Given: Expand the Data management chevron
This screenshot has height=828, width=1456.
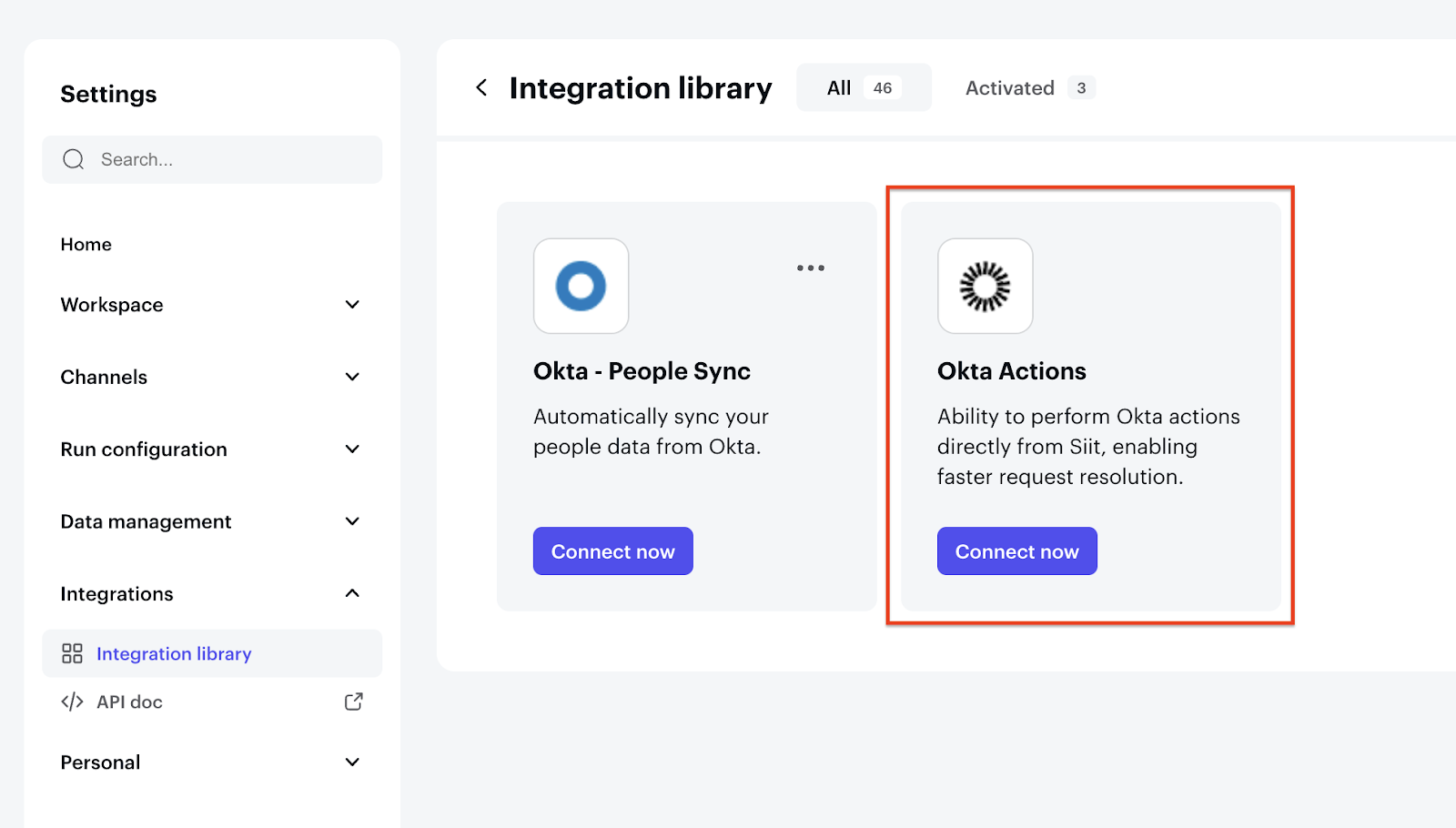Looking at the screenshot, I should pos(352,521).
